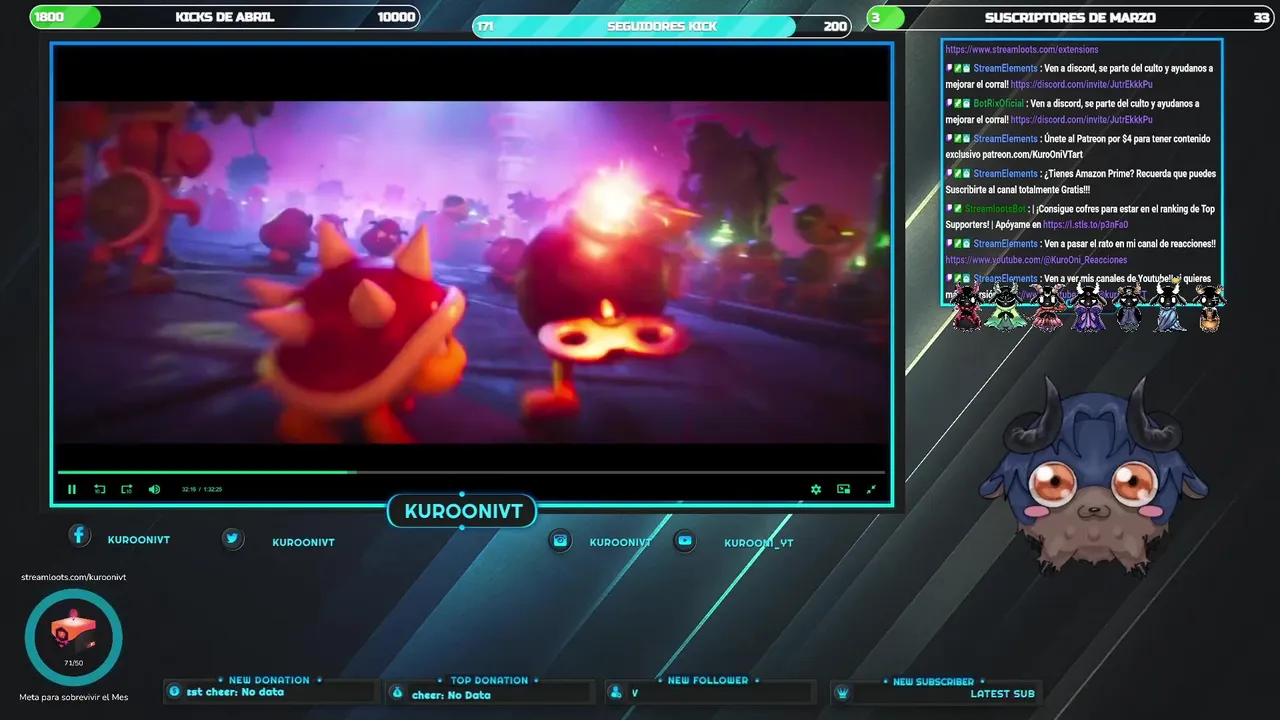The height and width of the screenshot is (720, 1280).
Task: Click the horned goat VTuber avatar
Action: [1095, 476]
